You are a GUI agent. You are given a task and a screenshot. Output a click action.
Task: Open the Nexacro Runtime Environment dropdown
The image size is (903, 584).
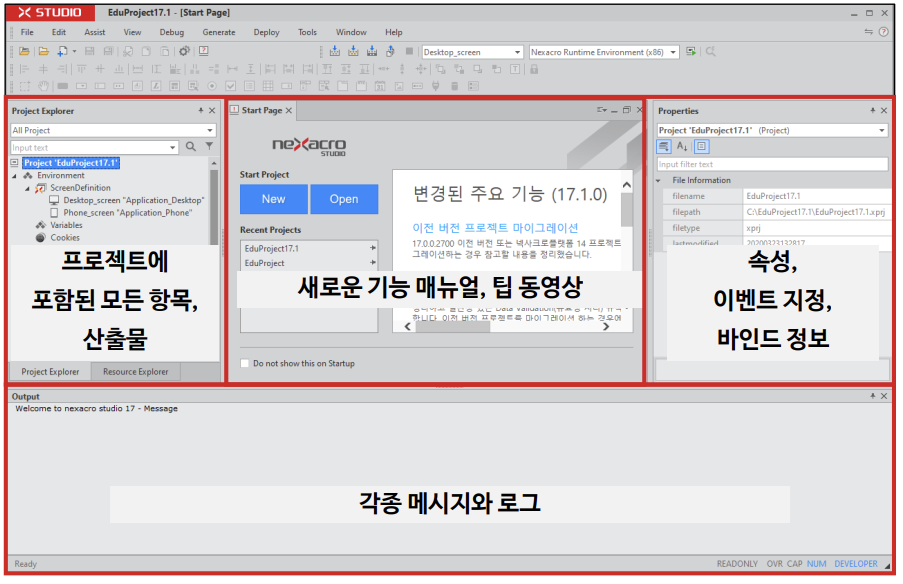point(673,52)
